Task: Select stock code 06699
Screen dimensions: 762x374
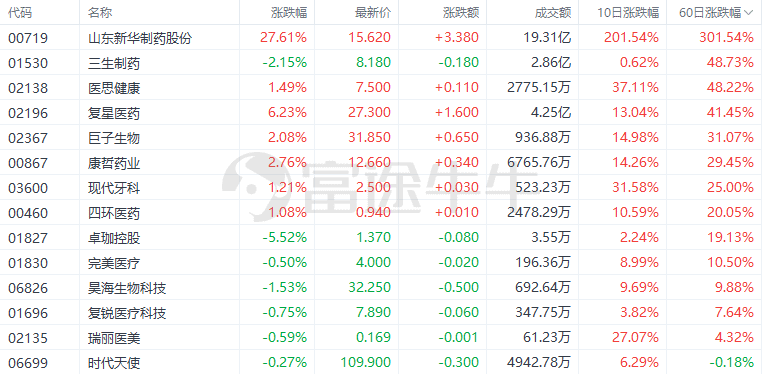Action: (x=28, y=362)
